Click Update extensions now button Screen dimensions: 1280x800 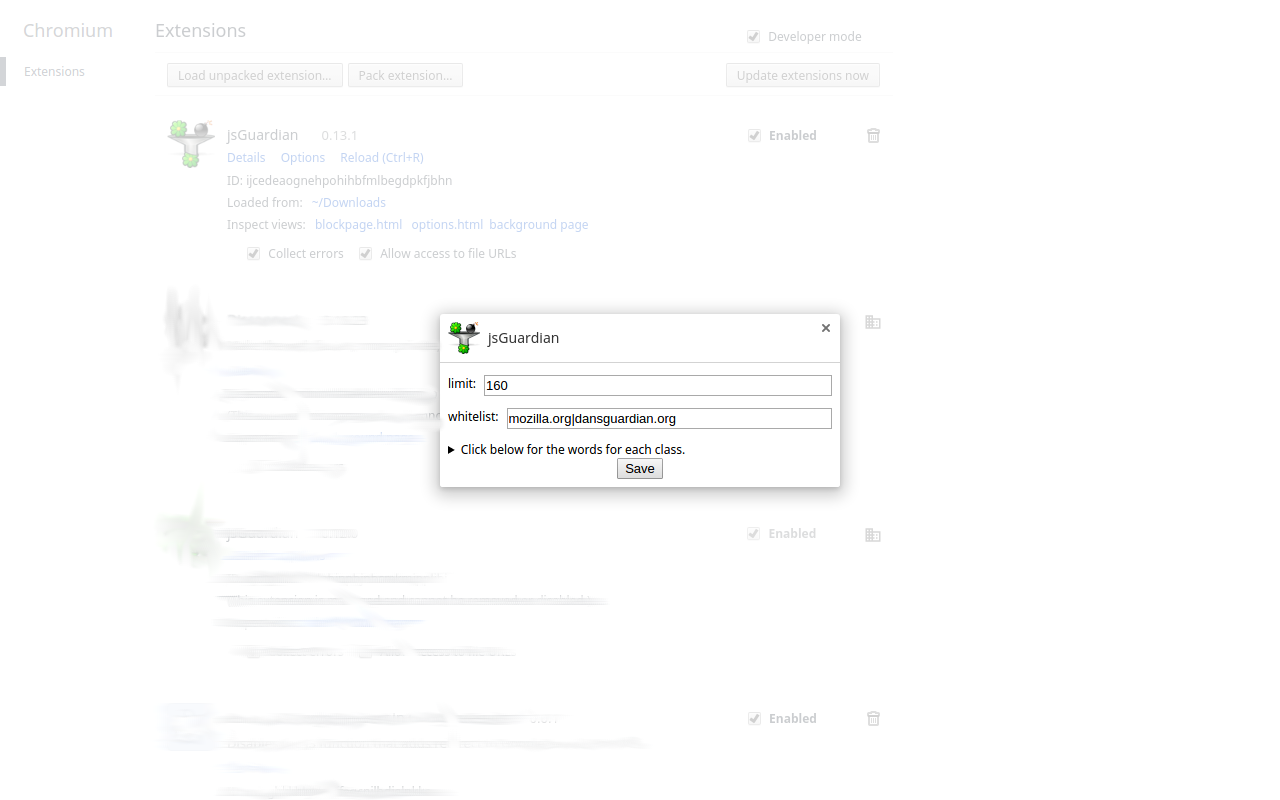[x=803, y=75]
